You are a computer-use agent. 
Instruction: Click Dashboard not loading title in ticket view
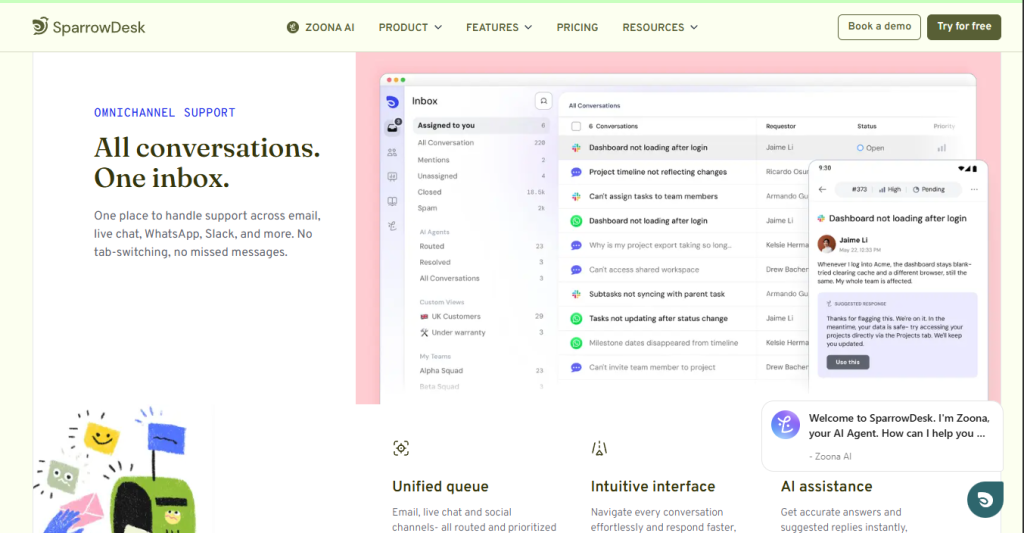[x=897, y=219]
